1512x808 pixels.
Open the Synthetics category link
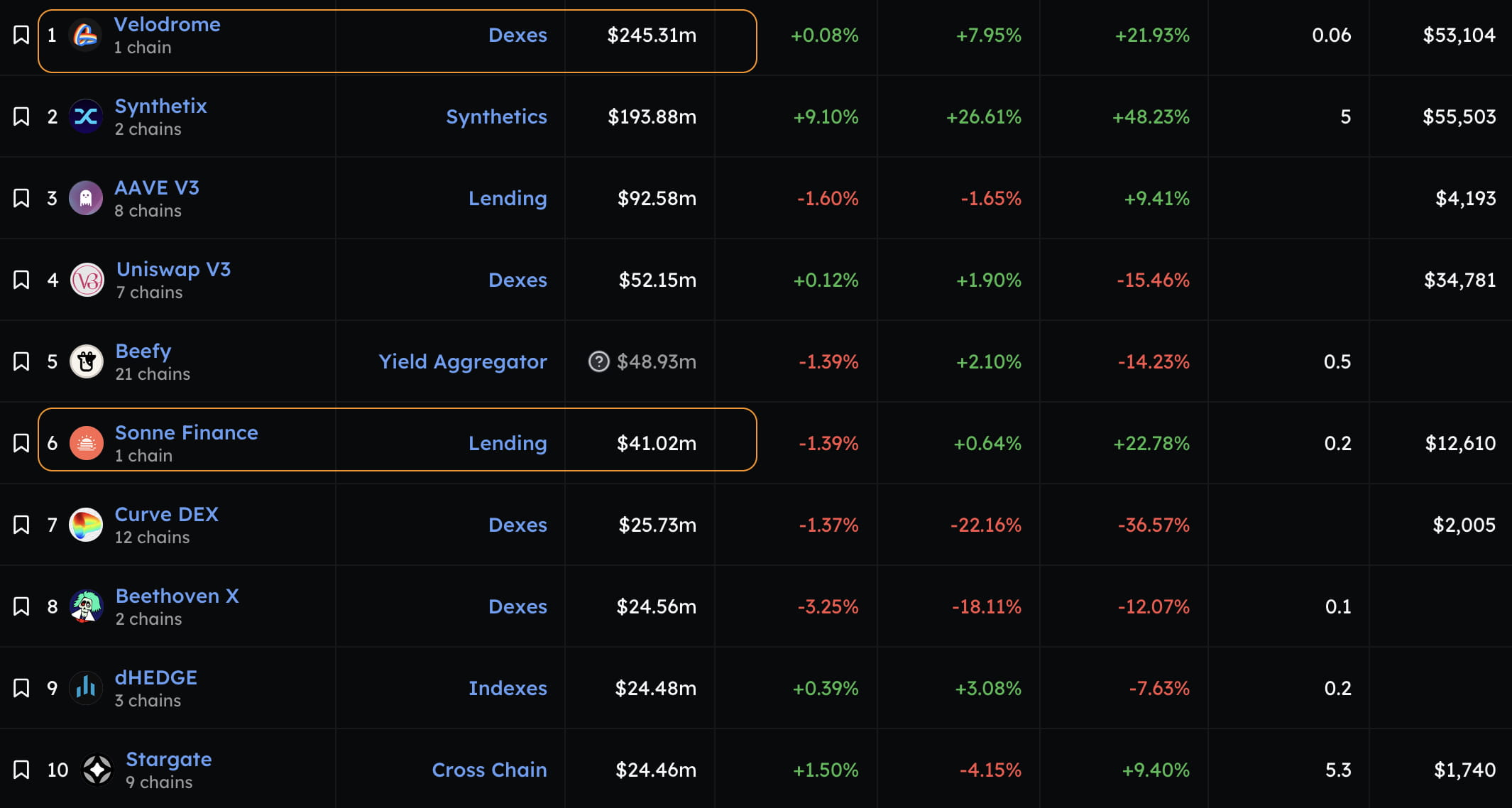tap(496, 116)
